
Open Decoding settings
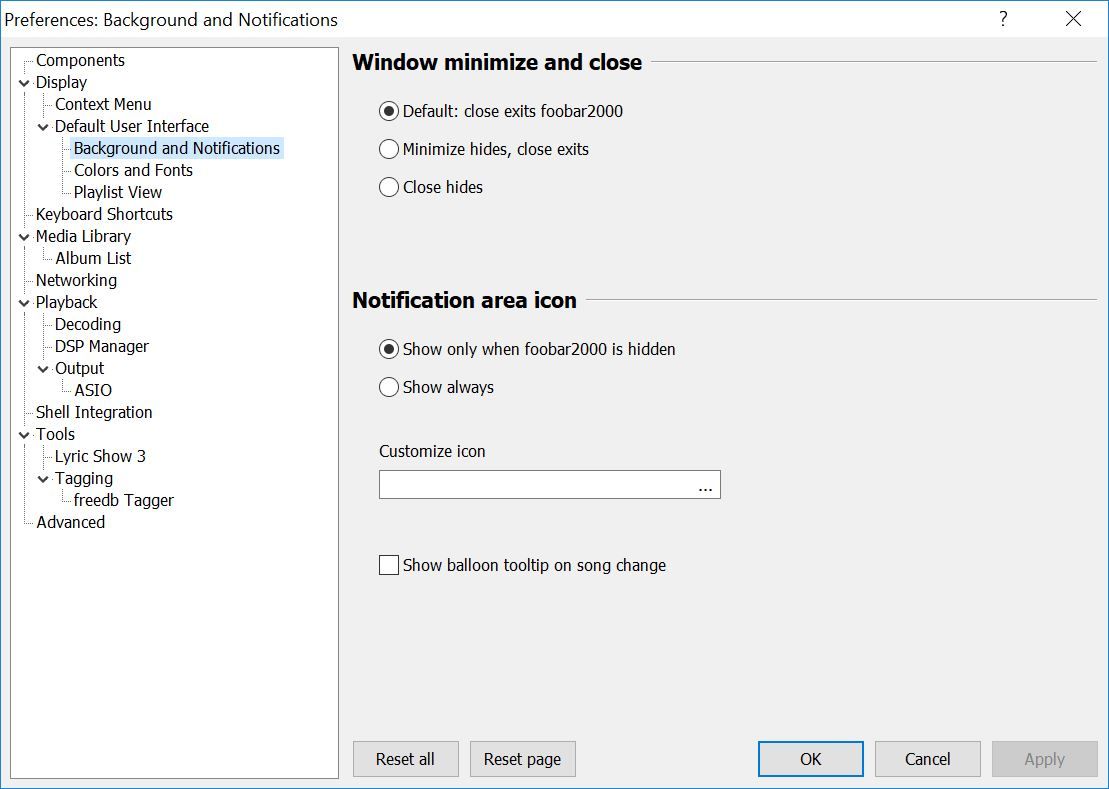tap(88, 324)
